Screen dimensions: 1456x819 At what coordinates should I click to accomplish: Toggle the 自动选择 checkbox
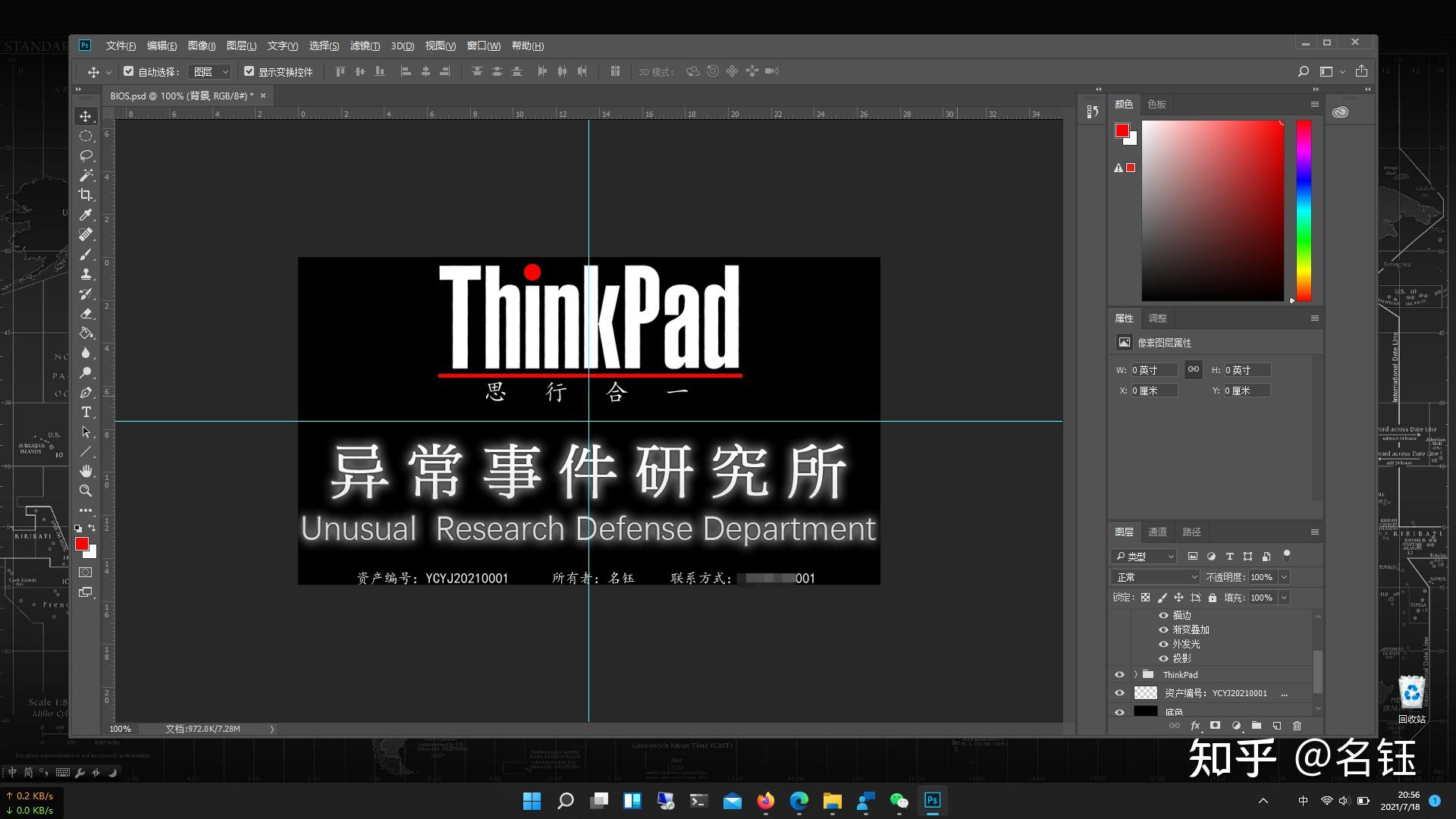pos(128,71)
